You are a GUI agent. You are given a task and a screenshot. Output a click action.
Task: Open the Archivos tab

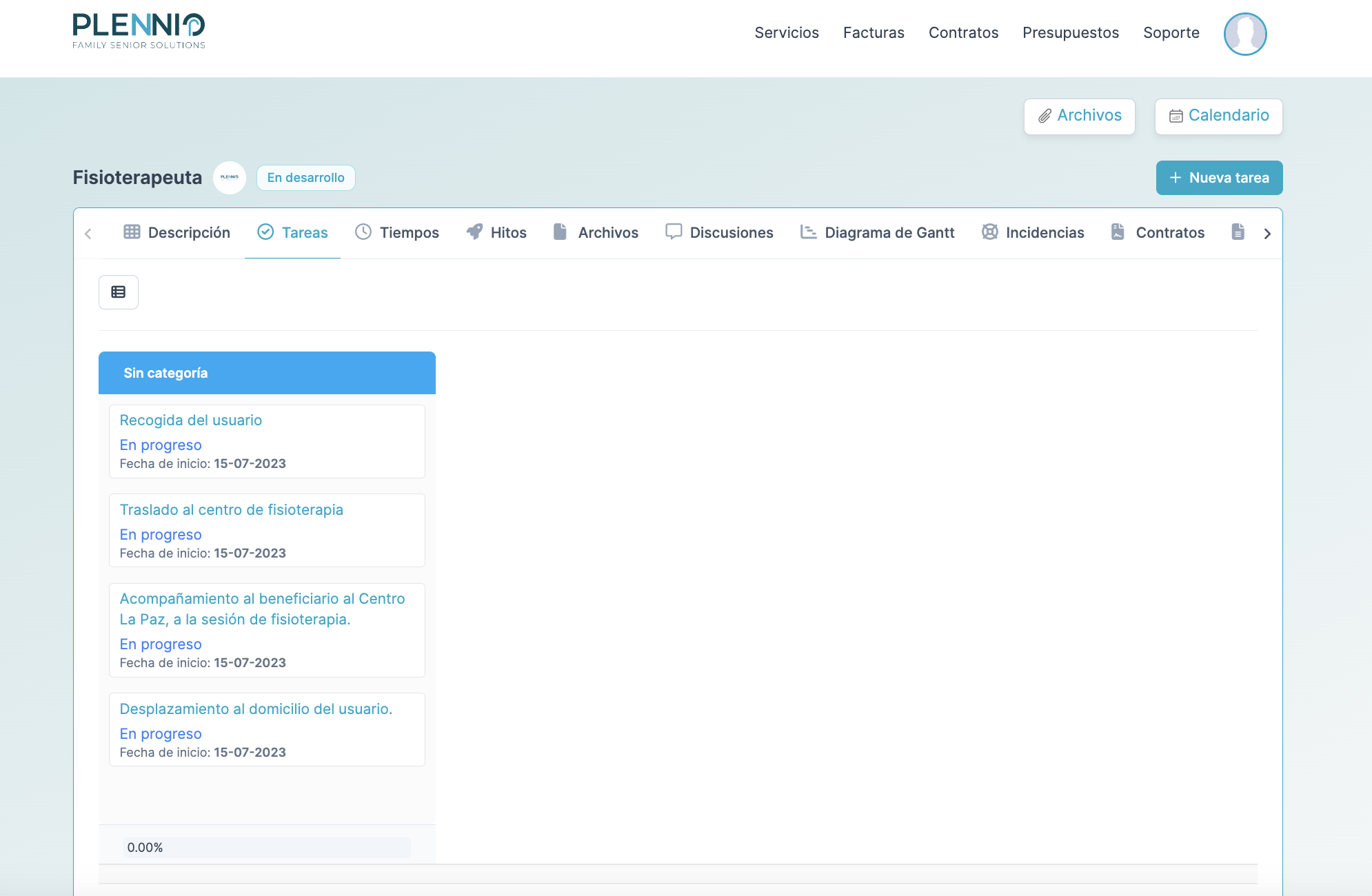click(x=596, y=233)
